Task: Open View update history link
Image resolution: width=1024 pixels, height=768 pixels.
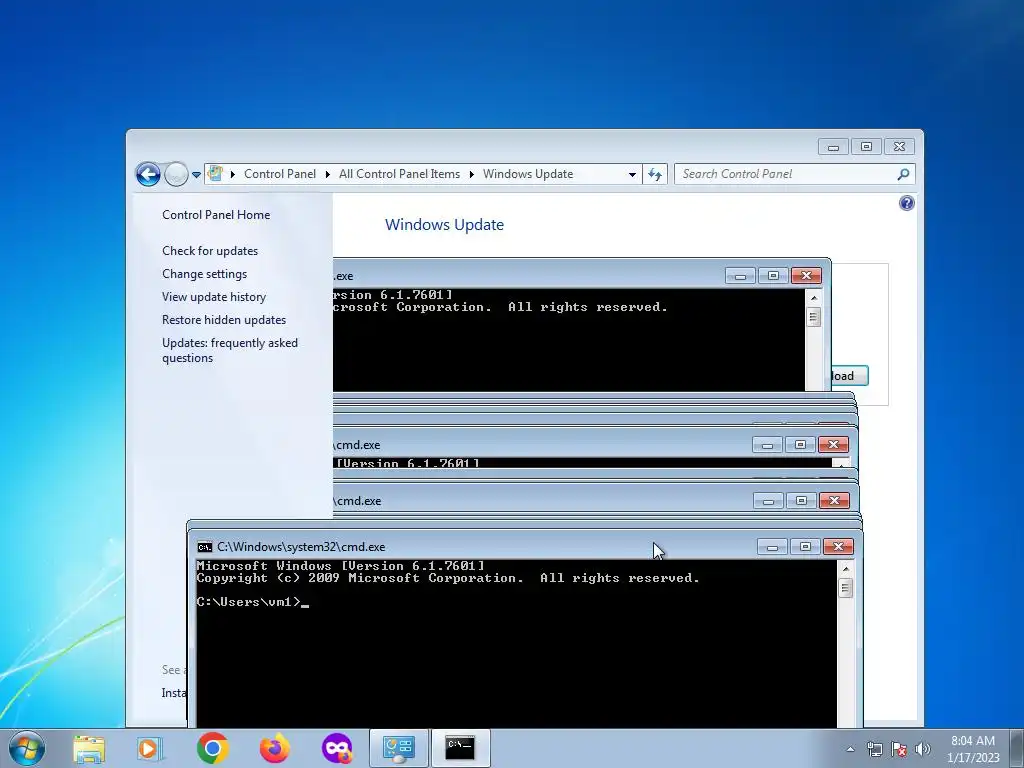Action: (214, 296)
